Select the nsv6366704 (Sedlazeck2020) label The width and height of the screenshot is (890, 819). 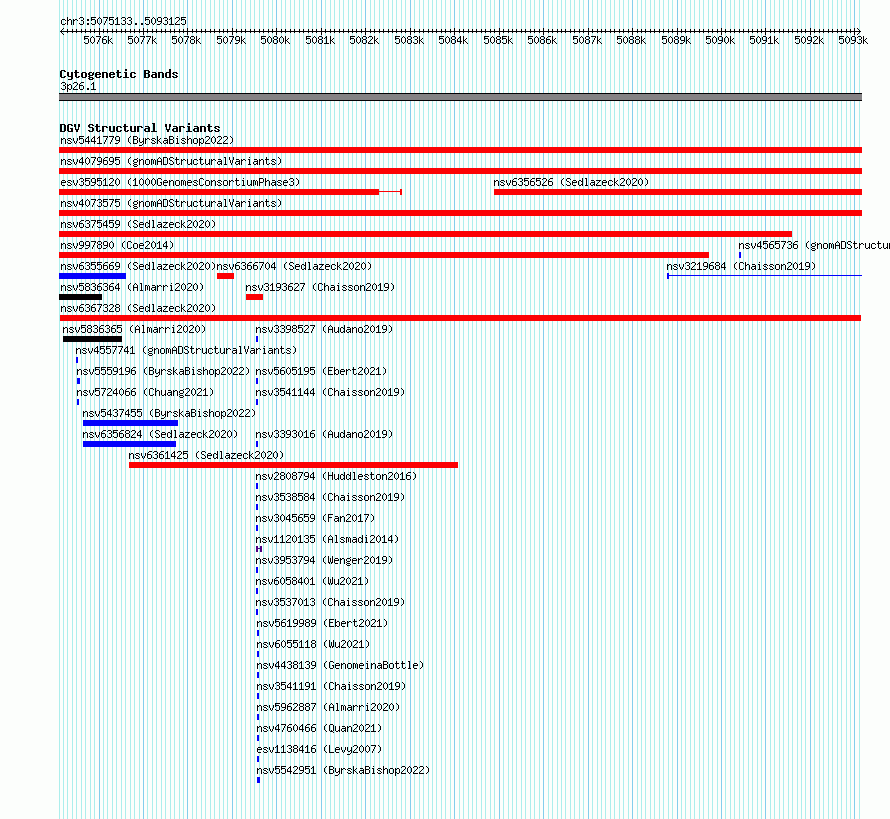[294, 266]
